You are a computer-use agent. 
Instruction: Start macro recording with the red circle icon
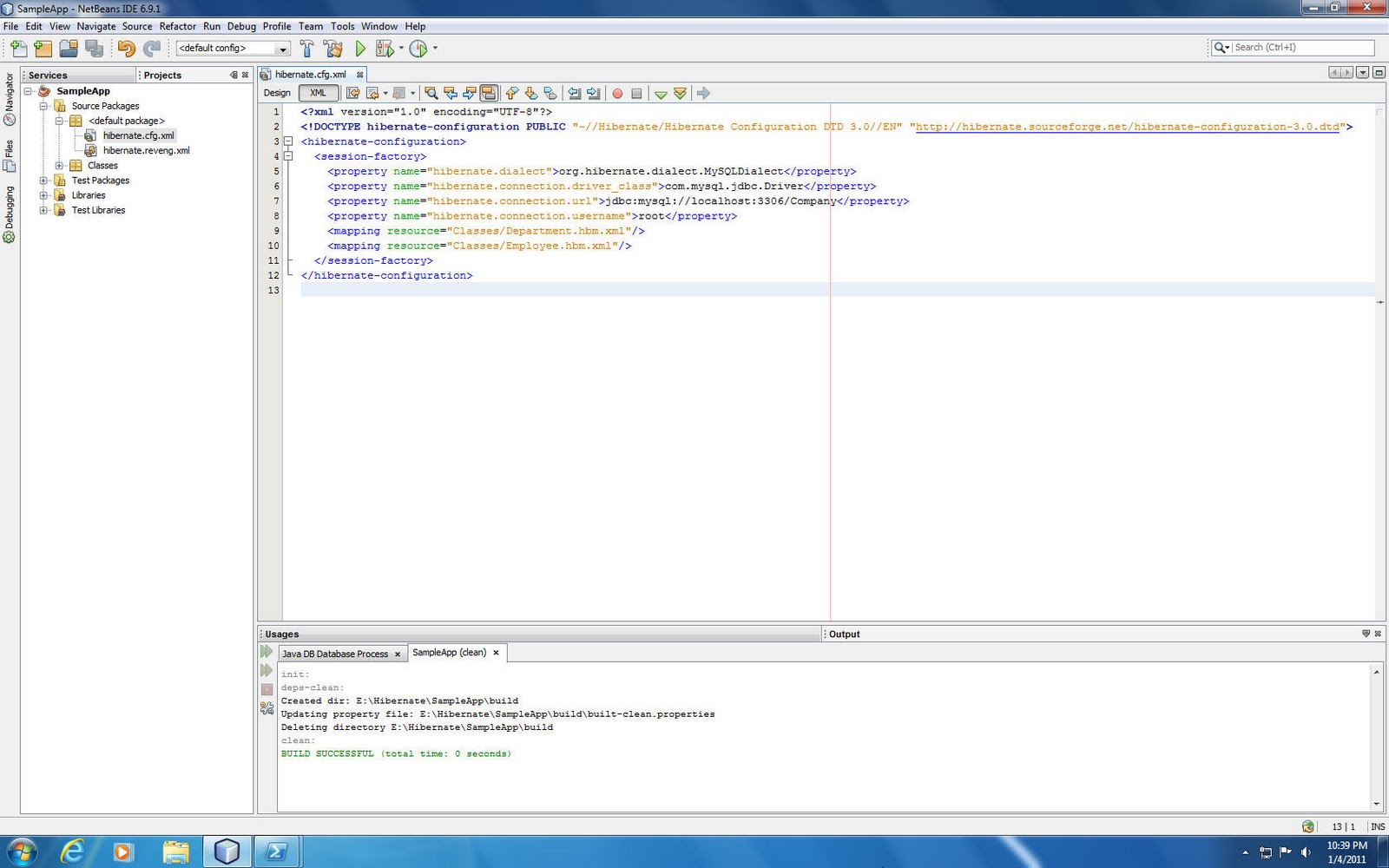tap(616, 93)
